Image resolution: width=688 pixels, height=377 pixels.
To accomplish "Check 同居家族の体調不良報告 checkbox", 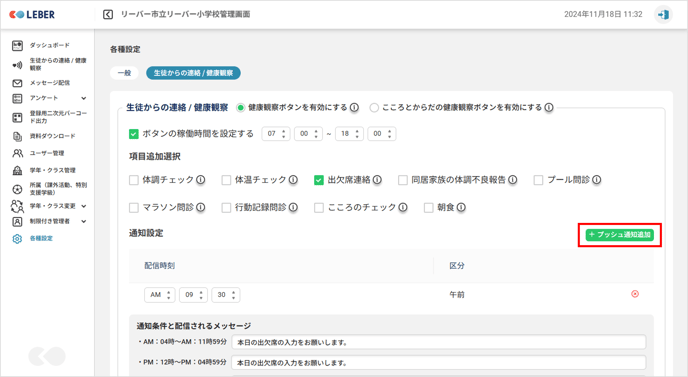I will click(403, 180).
